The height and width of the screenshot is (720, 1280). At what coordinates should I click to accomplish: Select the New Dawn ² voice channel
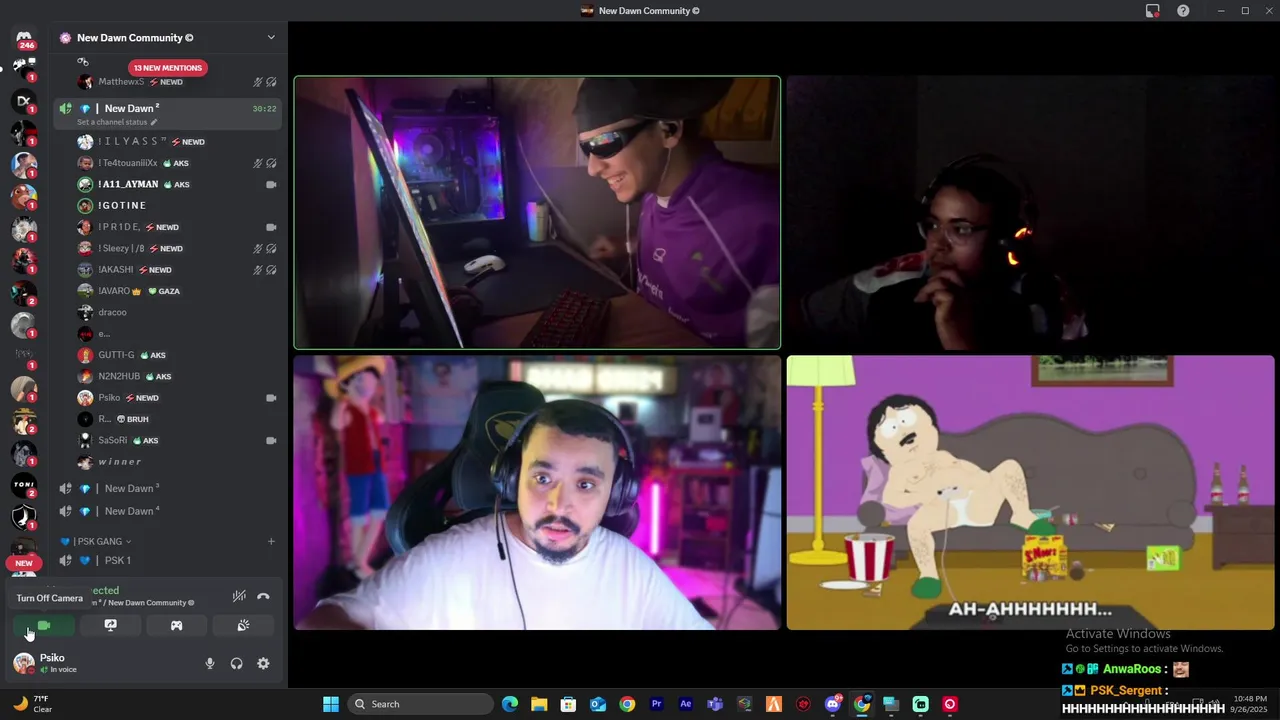click(168, 113)
